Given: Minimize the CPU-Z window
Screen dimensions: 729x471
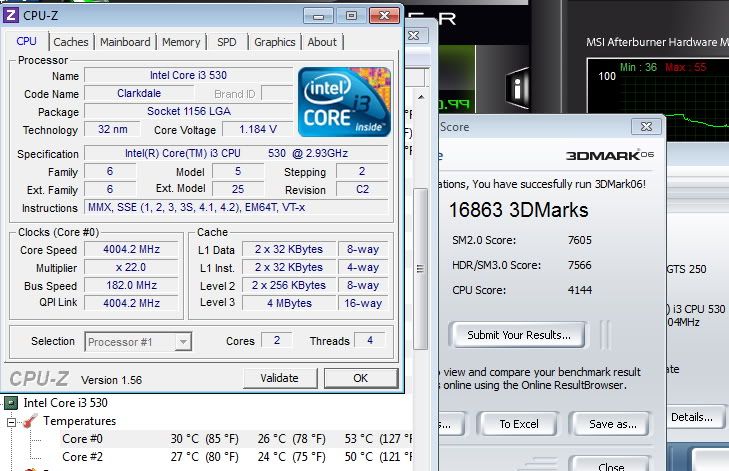Looking at the screenshot, I should click(318, 16).
